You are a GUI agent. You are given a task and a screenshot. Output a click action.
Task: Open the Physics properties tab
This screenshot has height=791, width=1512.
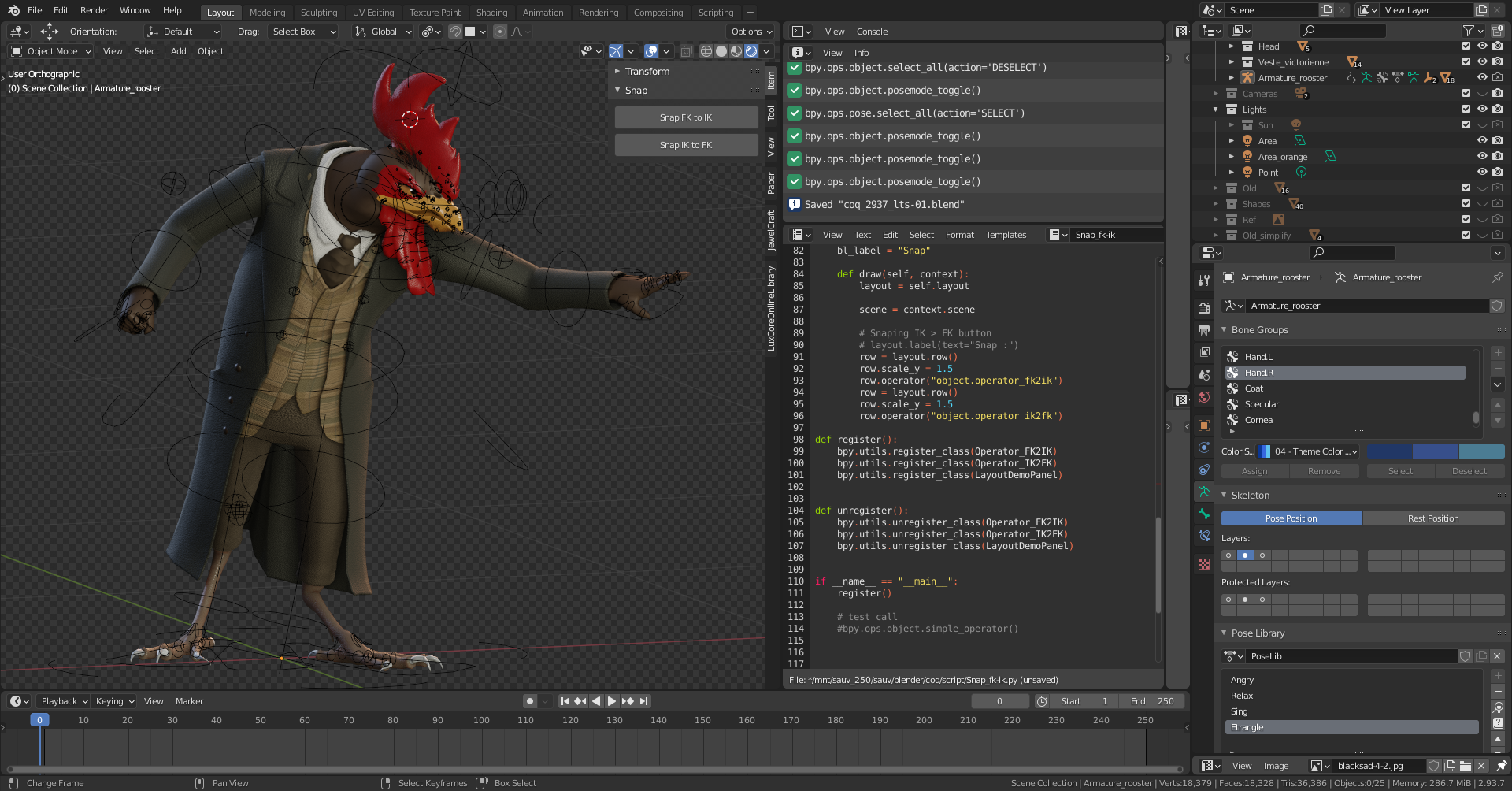click(1204, 447)
